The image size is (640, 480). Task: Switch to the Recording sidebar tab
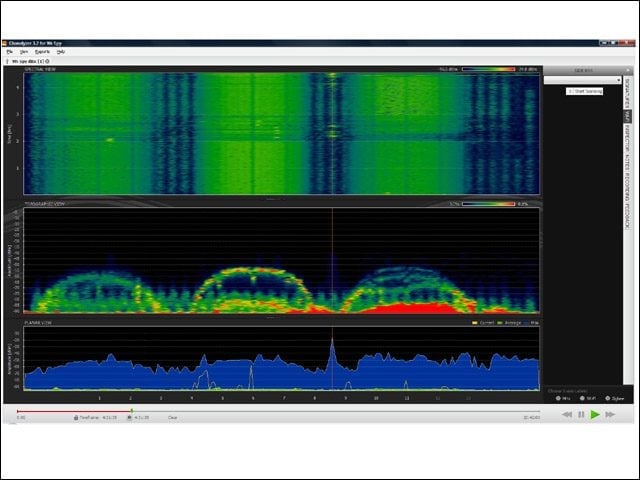[x=627, y=185]
